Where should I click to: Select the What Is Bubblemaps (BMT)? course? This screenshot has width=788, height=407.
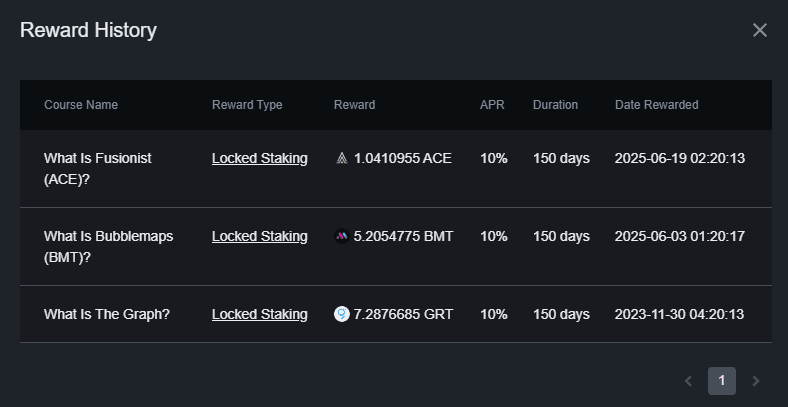(x=108, y=246)
